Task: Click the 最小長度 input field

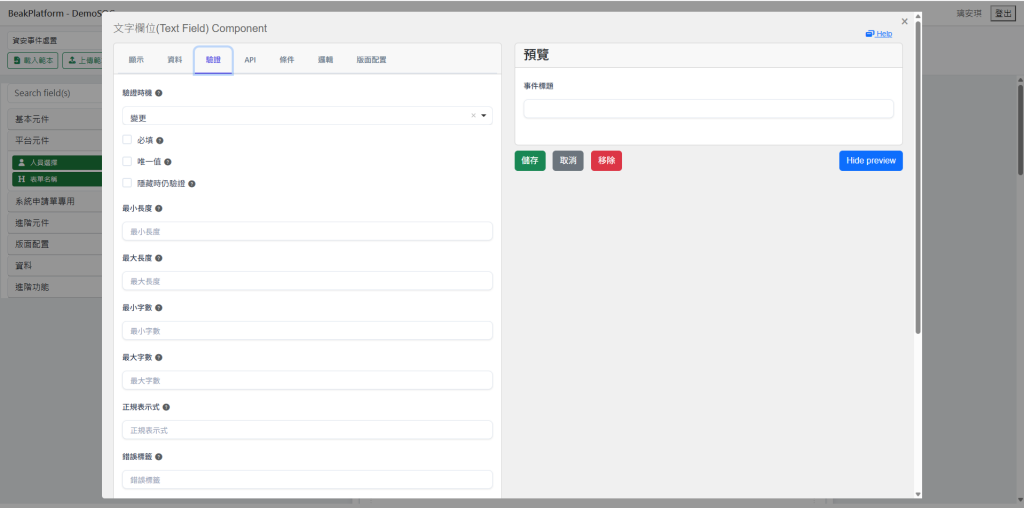Action: 307,231
